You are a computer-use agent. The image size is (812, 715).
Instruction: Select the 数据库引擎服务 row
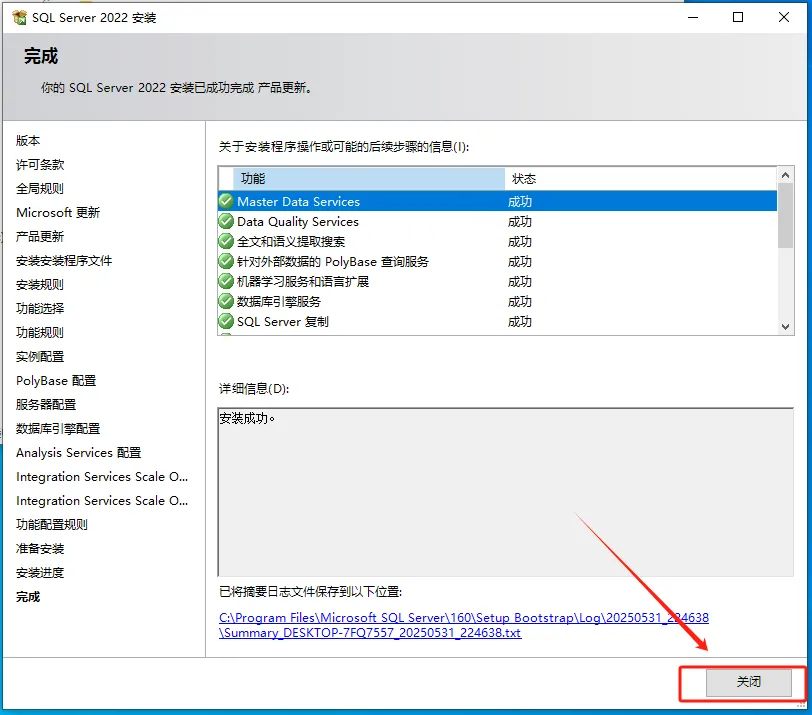(497, 301)
